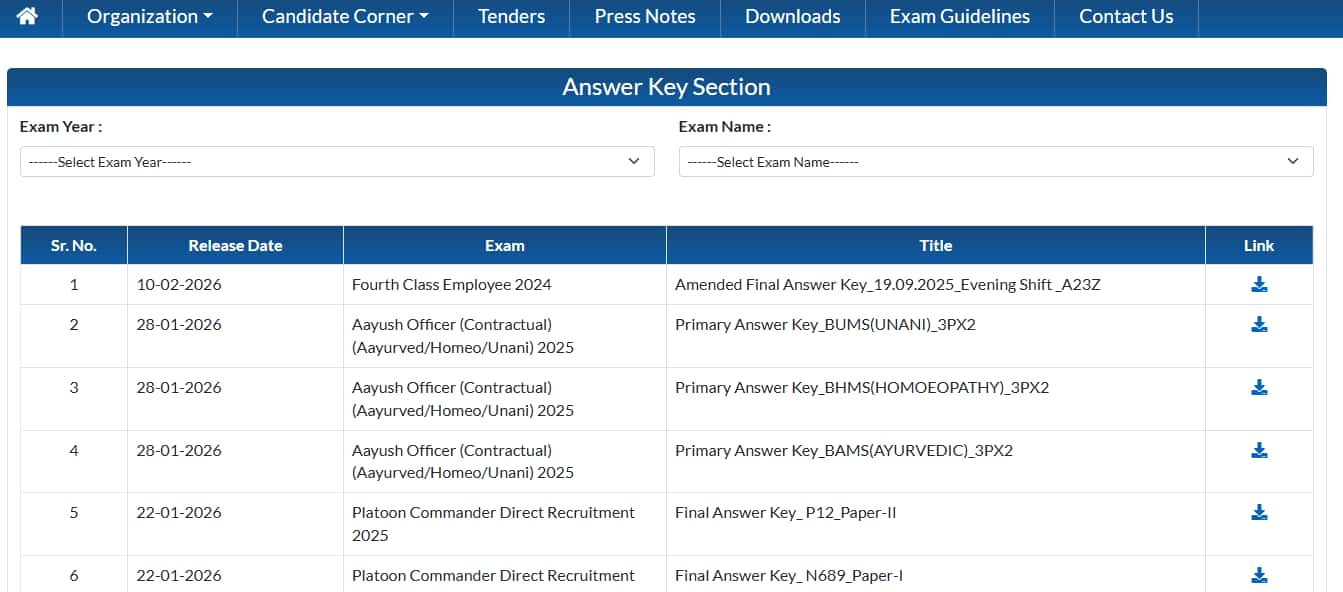Click the Release Date column header

(235, 245)
